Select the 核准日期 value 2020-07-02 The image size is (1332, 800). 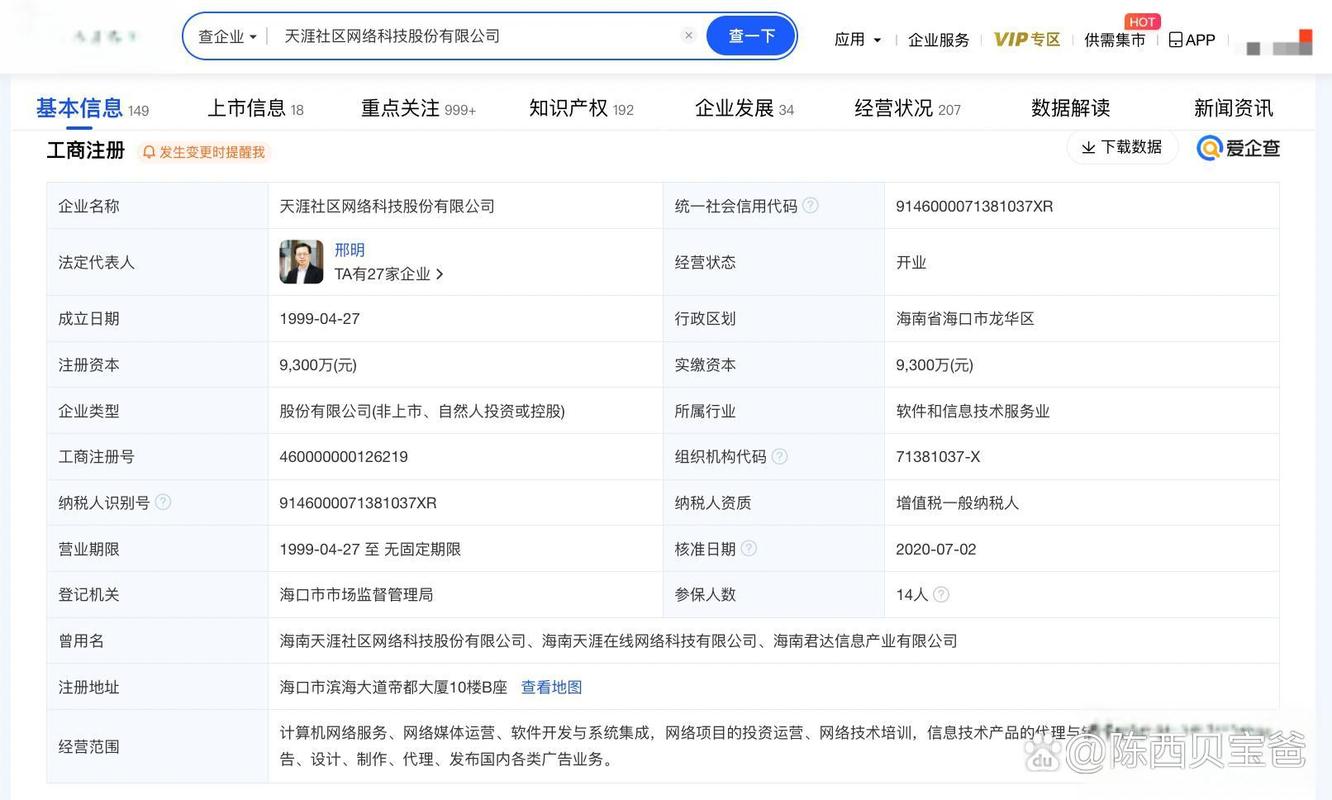click(936, 549)
